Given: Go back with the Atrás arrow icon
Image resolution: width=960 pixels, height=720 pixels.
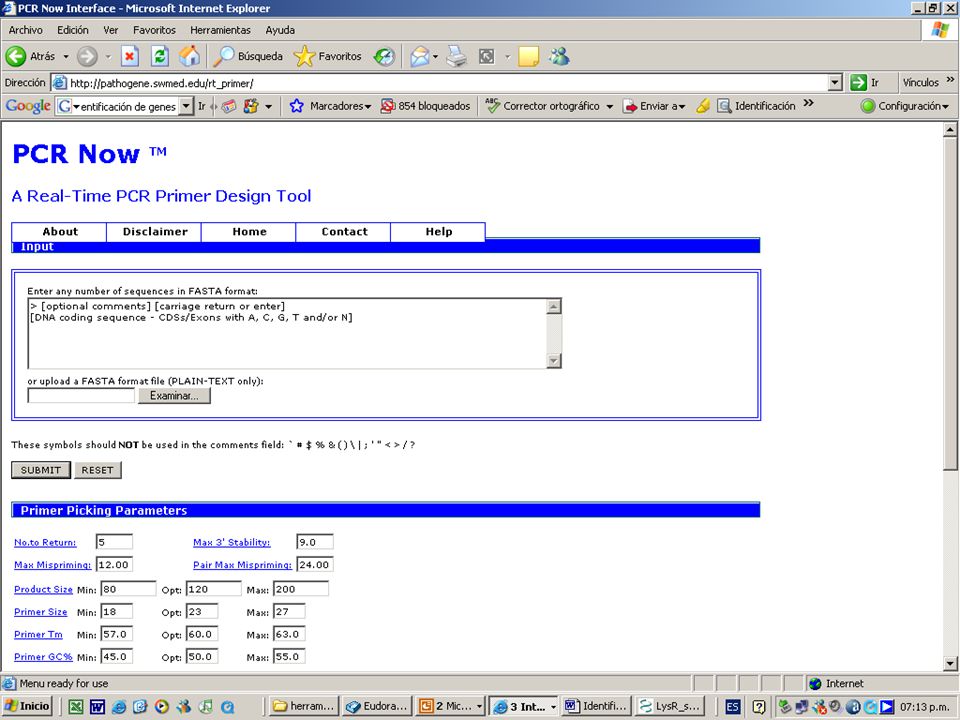Looking at the screenshot, I should pyautogui.click(x=16, y=56).
